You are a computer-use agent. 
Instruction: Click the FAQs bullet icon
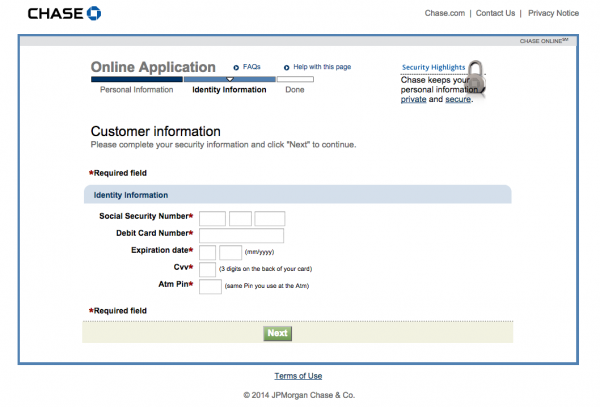[236, 68]
